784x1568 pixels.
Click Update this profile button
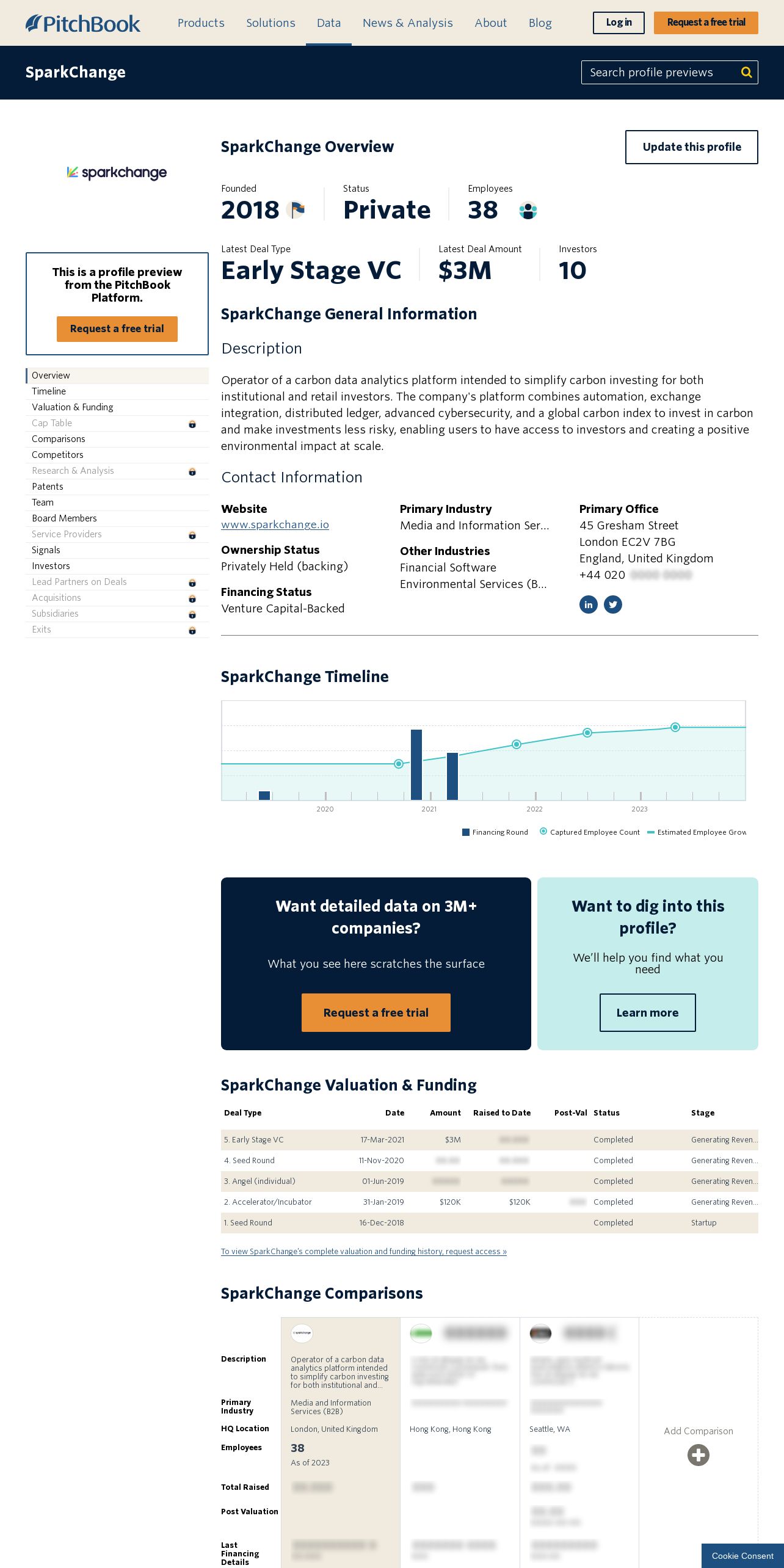(x=692, y=147)
